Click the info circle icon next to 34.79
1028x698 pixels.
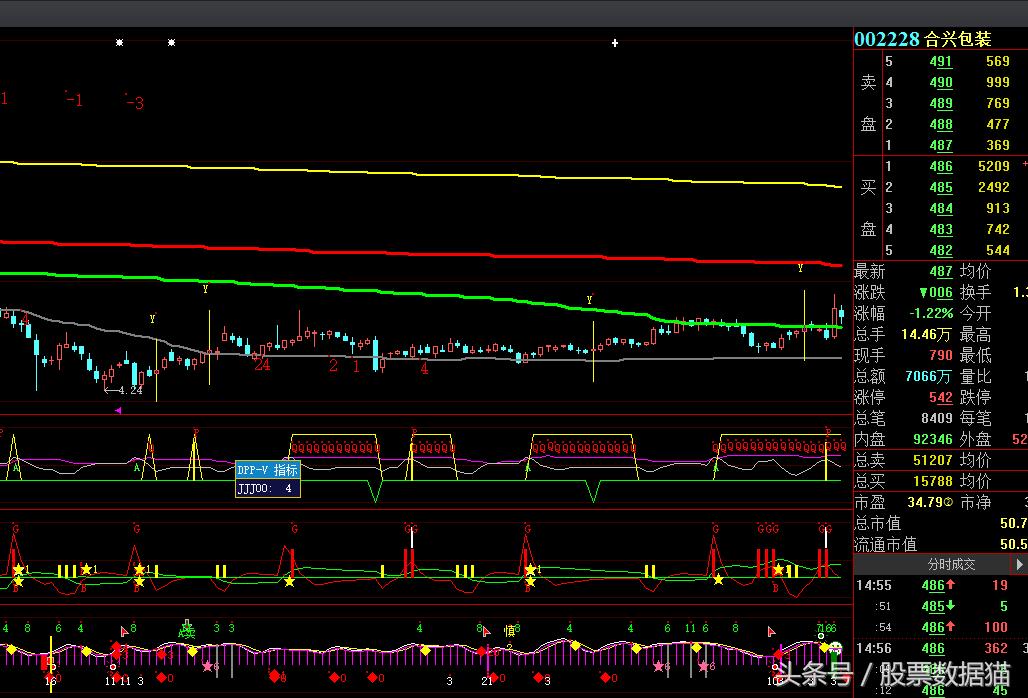click(947, 502)
